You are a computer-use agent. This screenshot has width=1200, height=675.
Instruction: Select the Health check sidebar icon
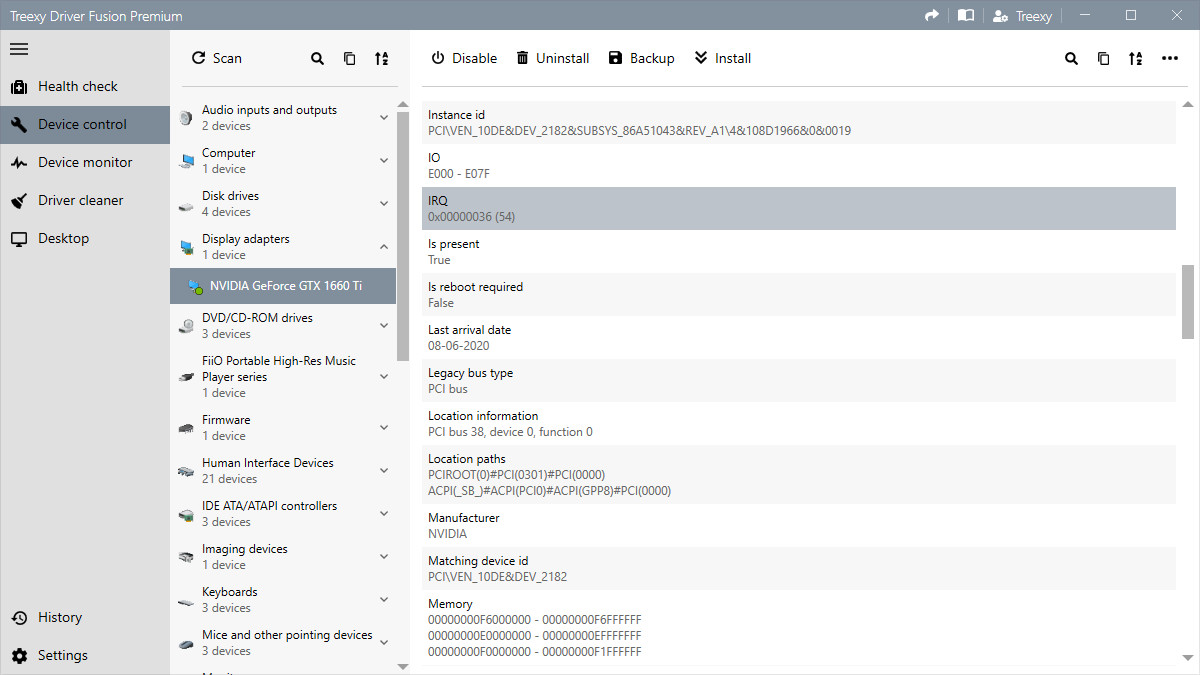pos(17,86)
